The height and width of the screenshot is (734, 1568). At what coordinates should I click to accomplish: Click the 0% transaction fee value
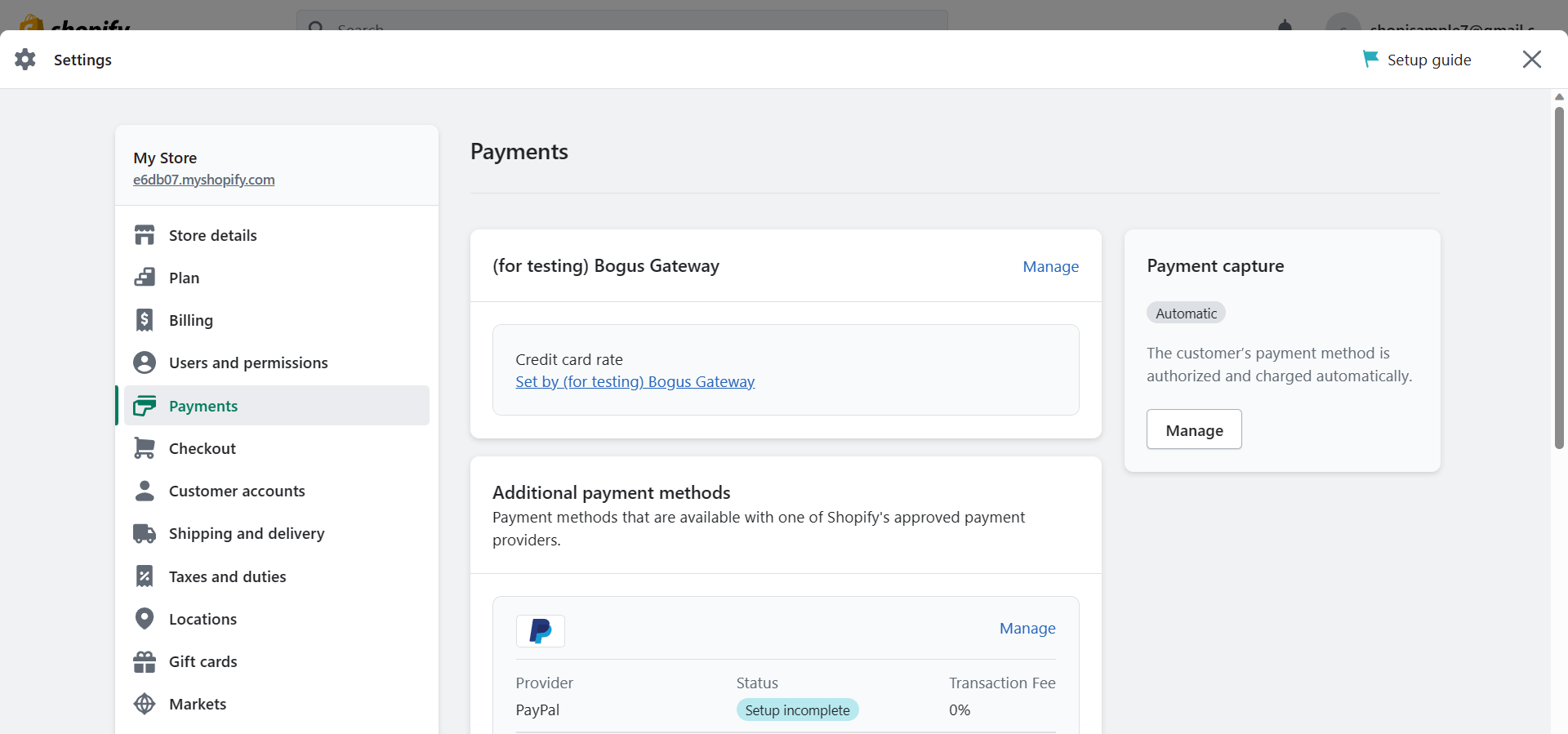click(960, 710)
